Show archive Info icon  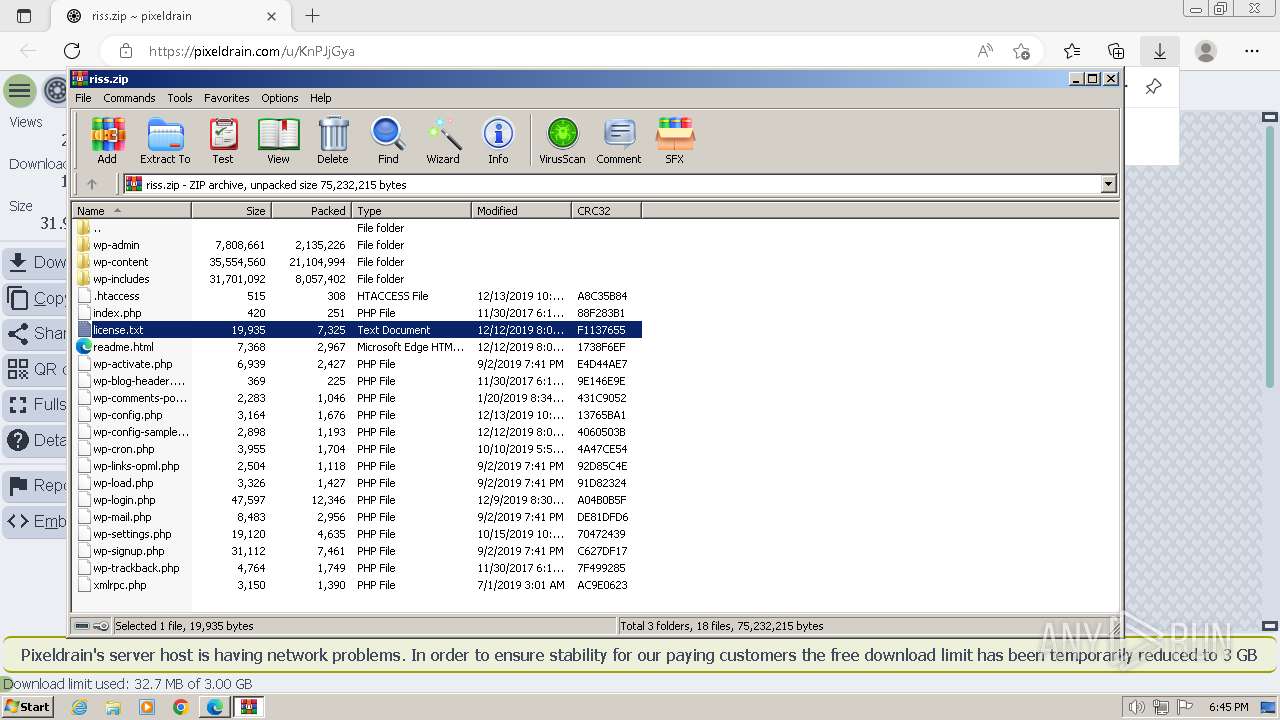pos(498,140)
